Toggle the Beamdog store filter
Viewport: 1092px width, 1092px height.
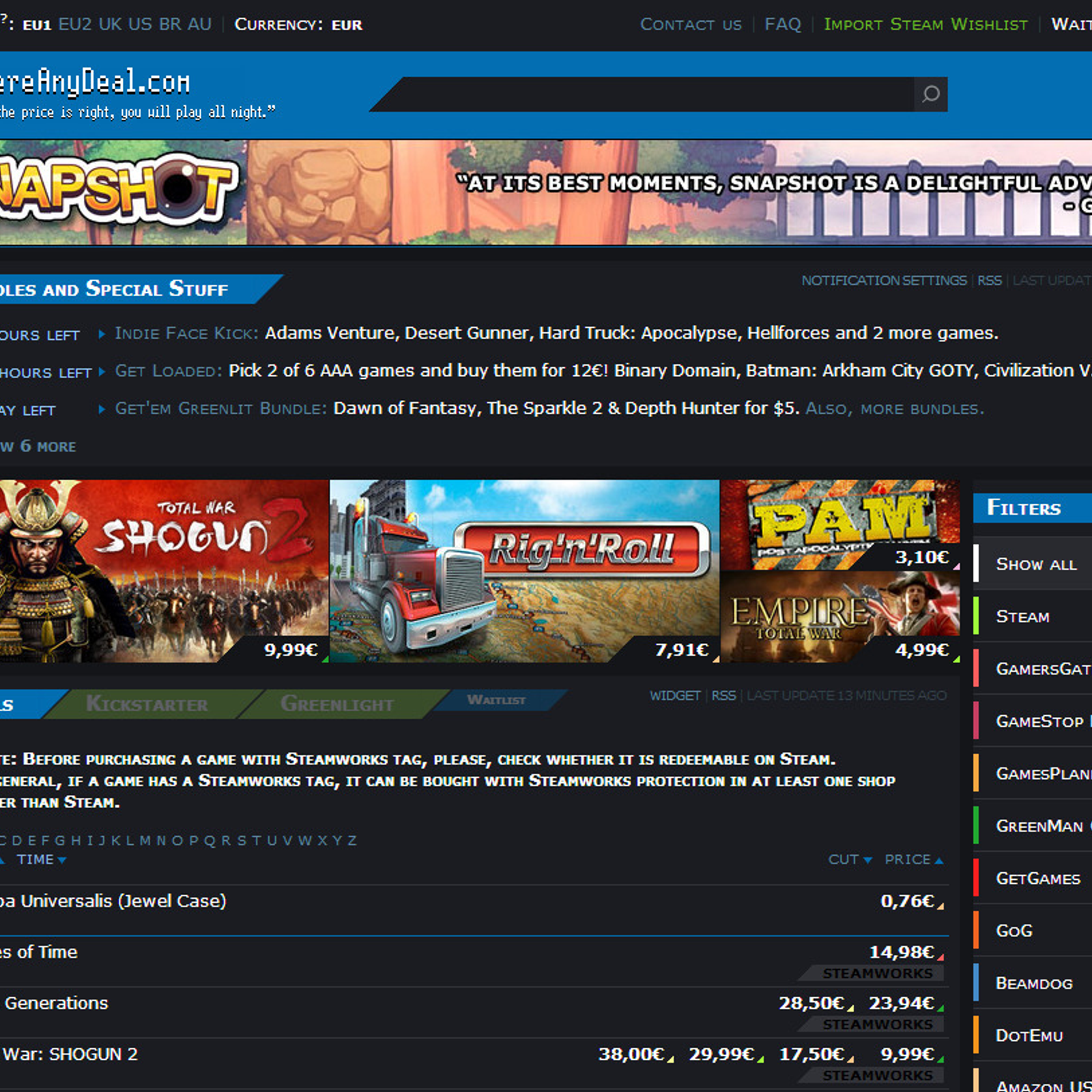coord(1033,983)
